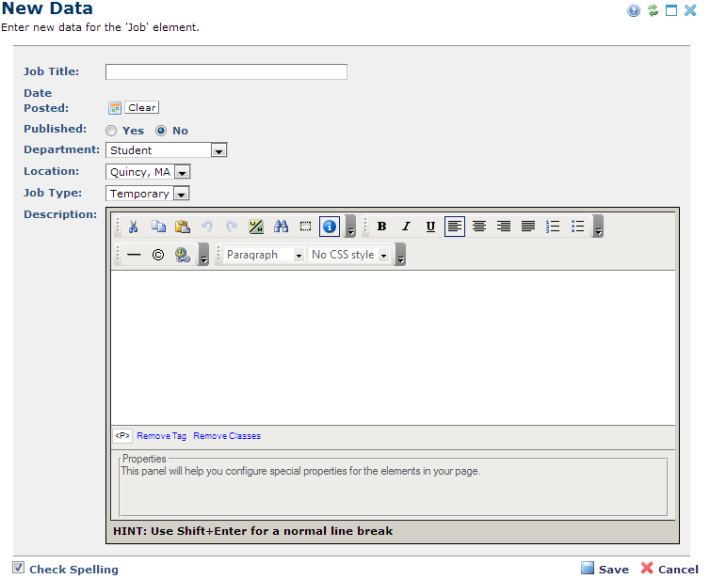The width and height of the screenshot is (710, 579).
Task: Click into the Job Title field
Action: coord(226,72)
